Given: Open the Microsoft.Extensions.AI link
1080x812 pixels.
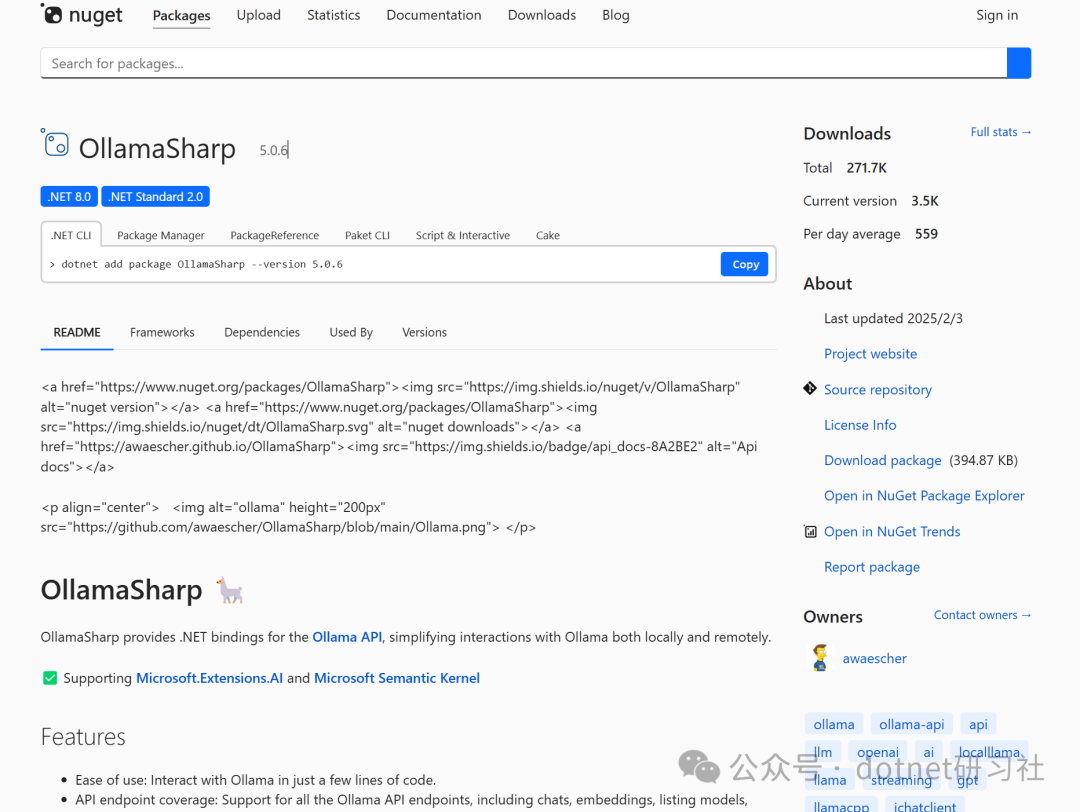Looking at the screenshot, I should [209, 678].
